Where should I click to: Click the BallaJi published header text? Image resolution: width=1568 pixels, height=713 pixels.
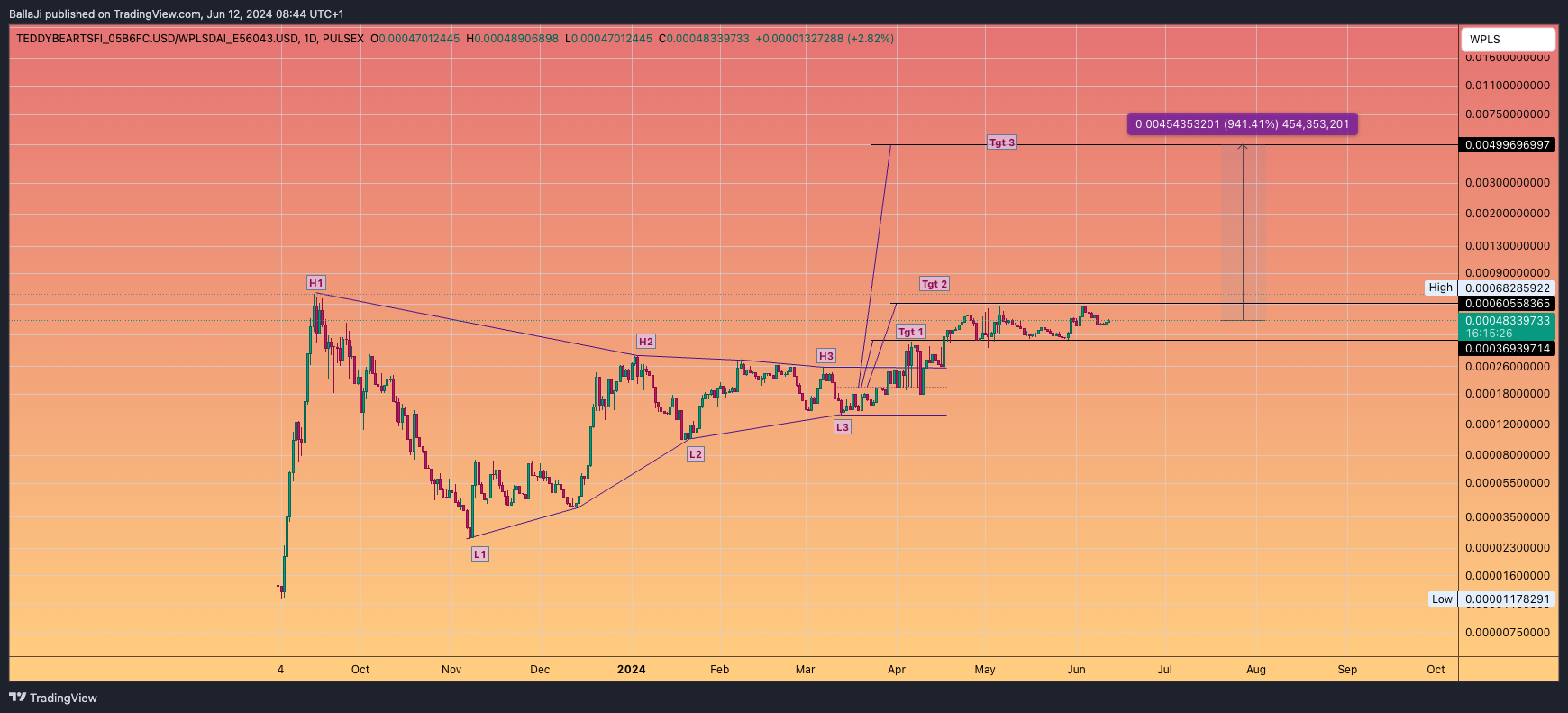click(x=177, y=14)
